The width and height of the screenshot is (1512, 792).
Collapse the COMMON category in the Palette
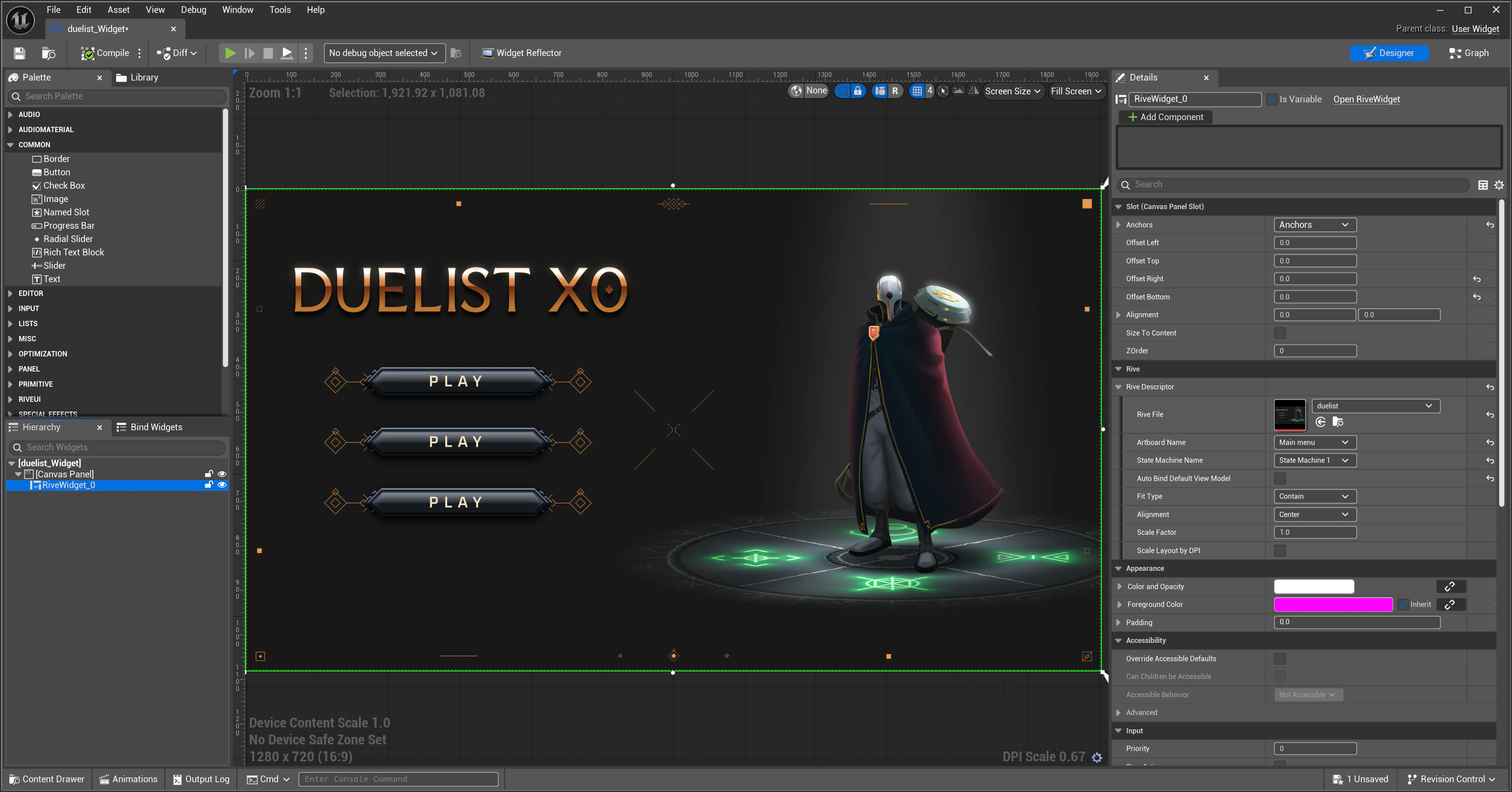(11, 145)
